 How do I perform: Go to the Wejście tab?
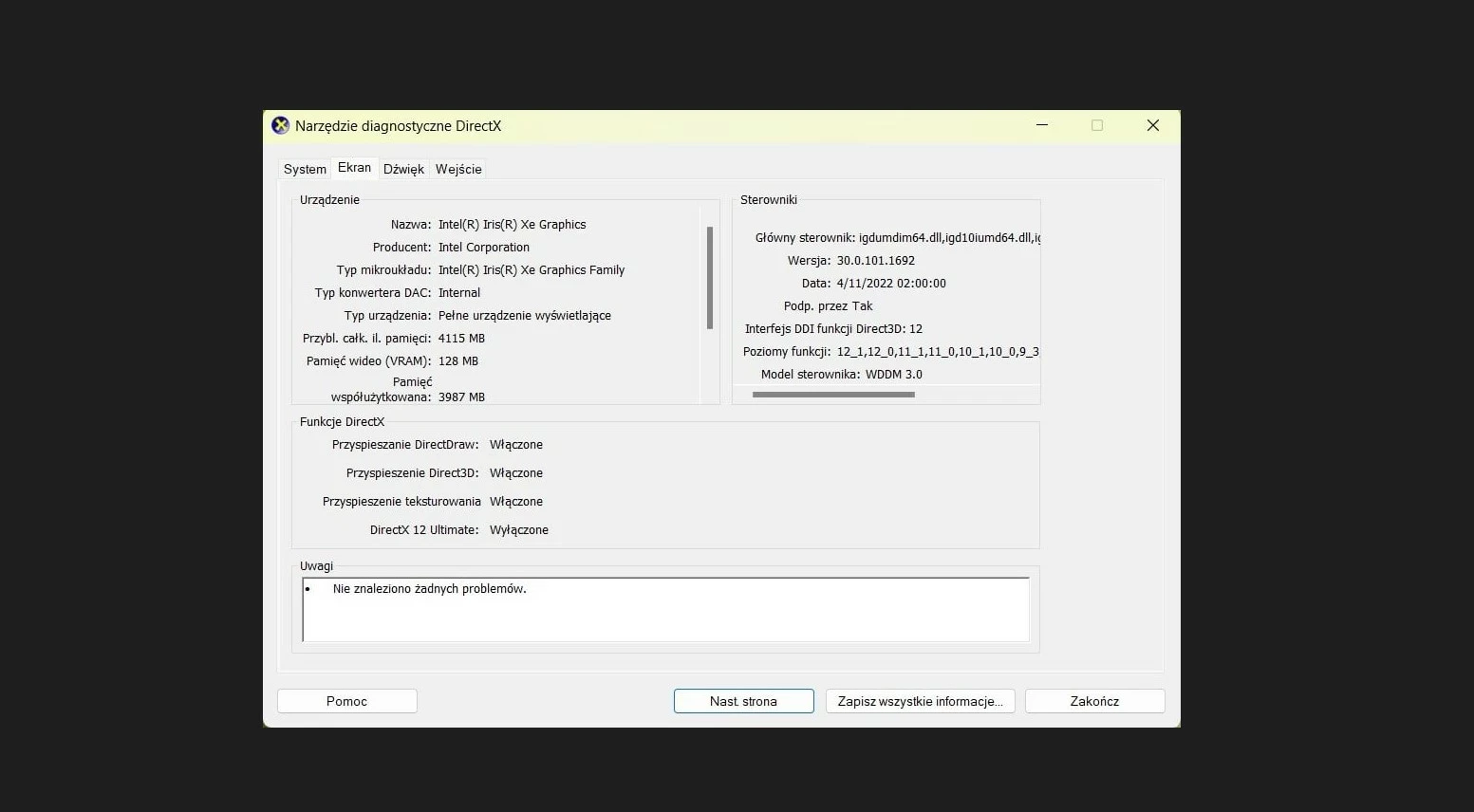tap(458, 169)
